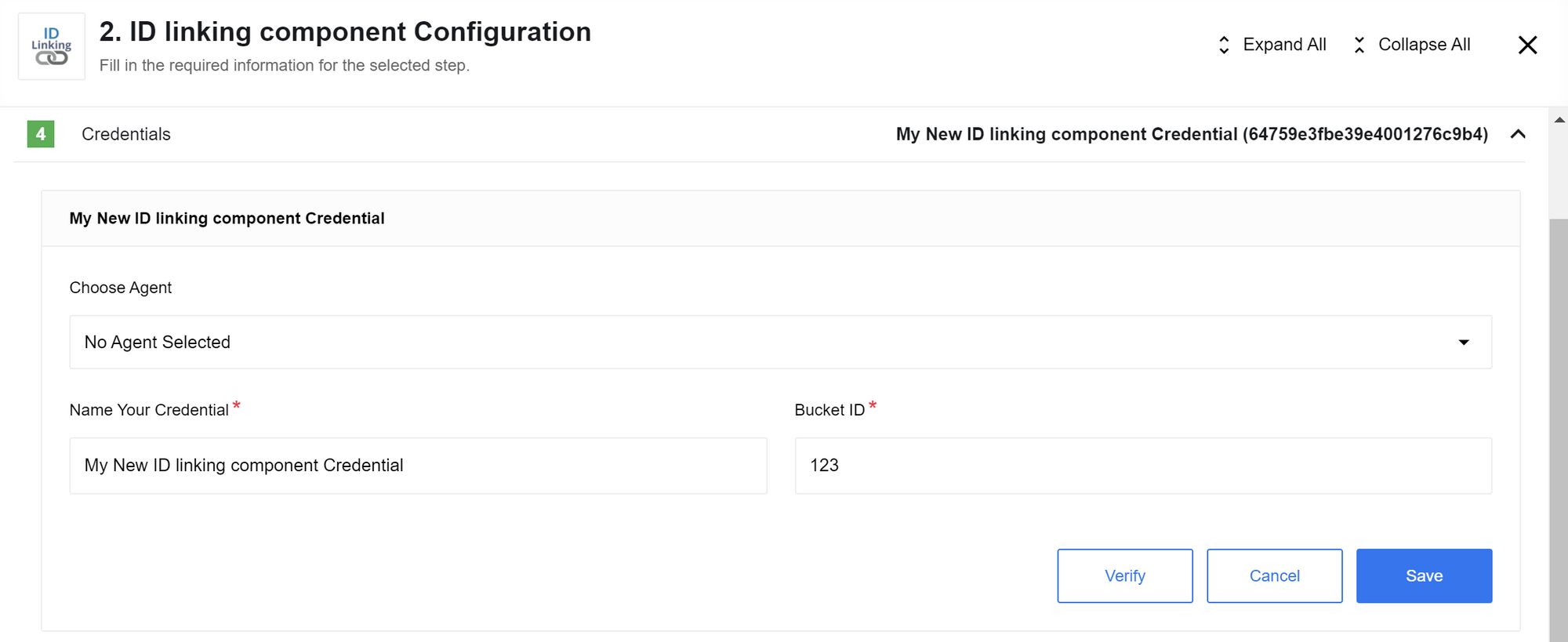Click Expand All text
Screen dimensions: 1568x642
point(1284,45)
